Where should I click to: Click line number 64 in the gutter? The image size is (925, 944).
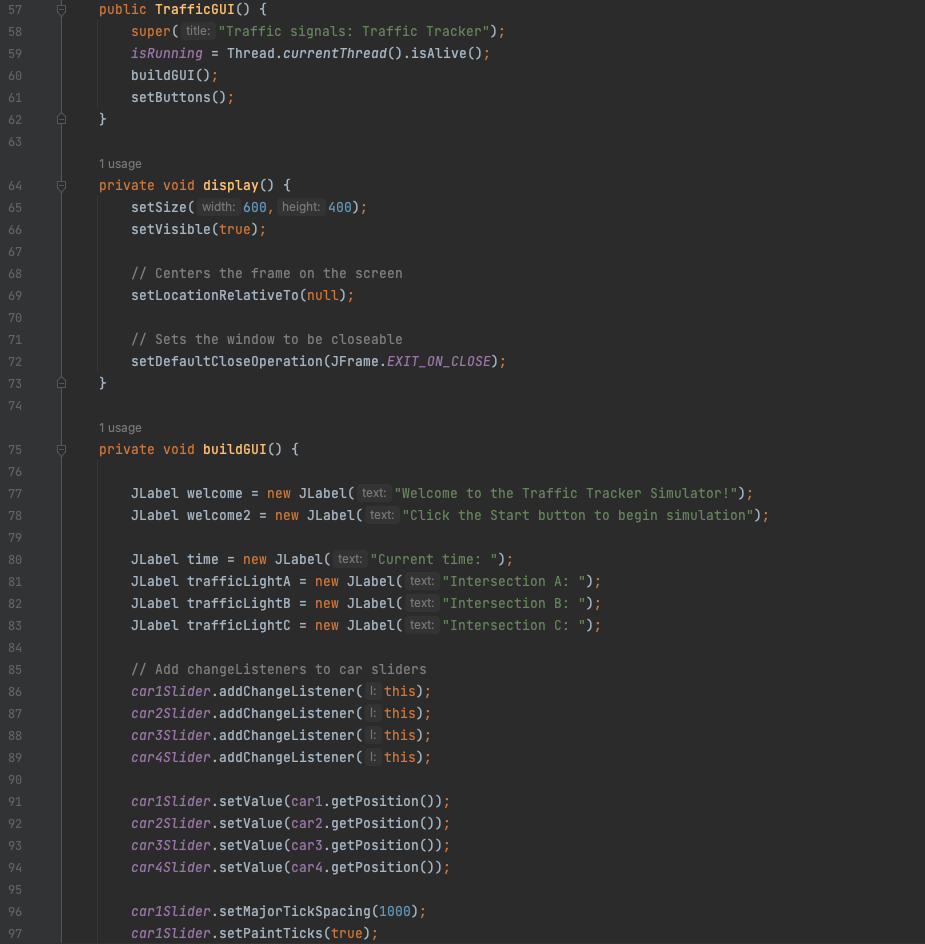(x=15, y=185)
